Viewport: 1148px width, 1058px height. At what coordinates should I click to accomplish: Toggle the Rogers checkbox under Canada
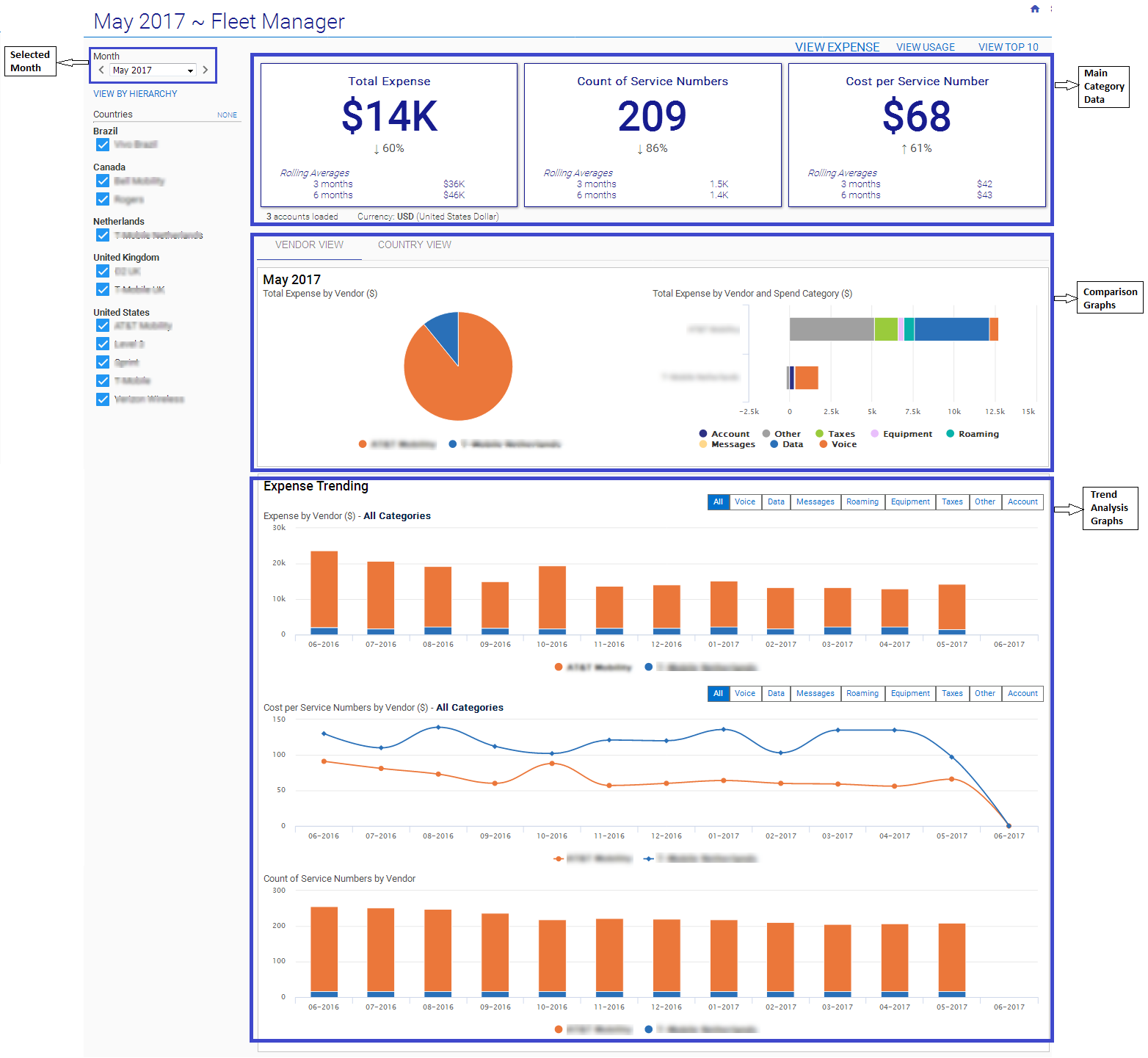[x=103, y=199]
